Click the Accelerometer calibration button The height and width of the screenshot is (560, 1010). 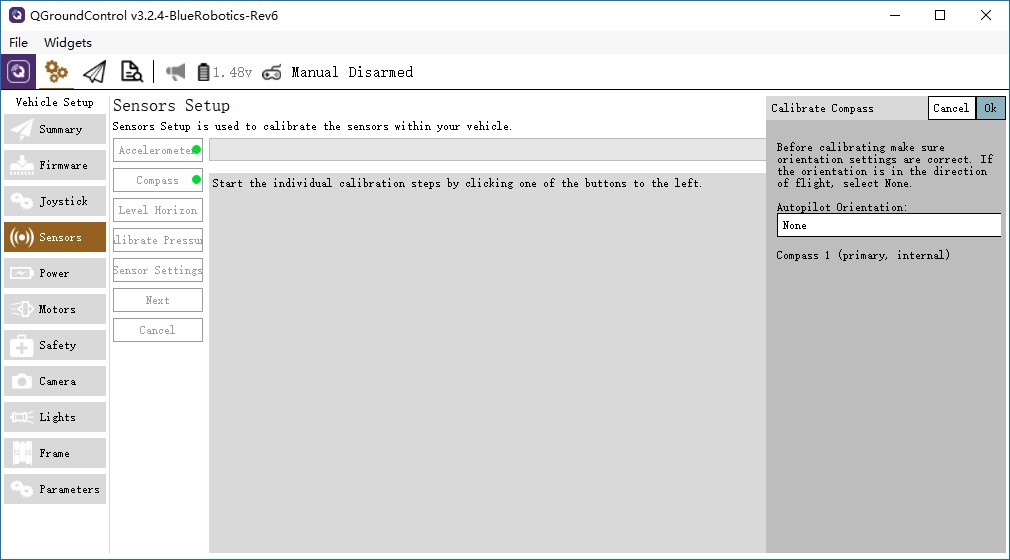click(157, 150)
